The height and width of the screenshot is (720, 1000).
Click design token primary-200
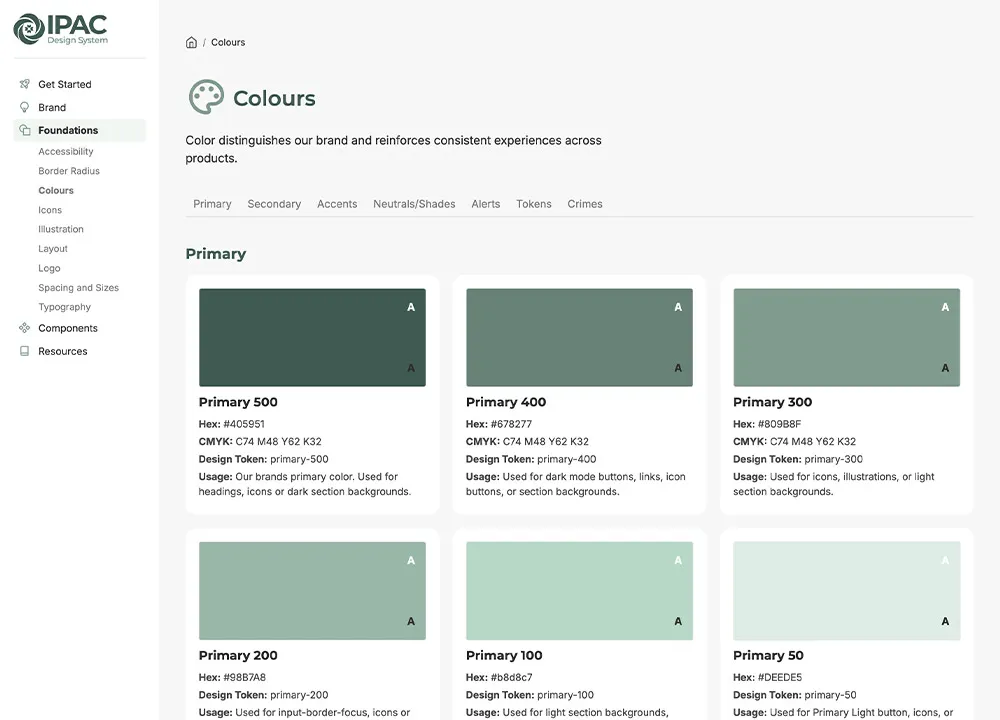tap(300, 695)
